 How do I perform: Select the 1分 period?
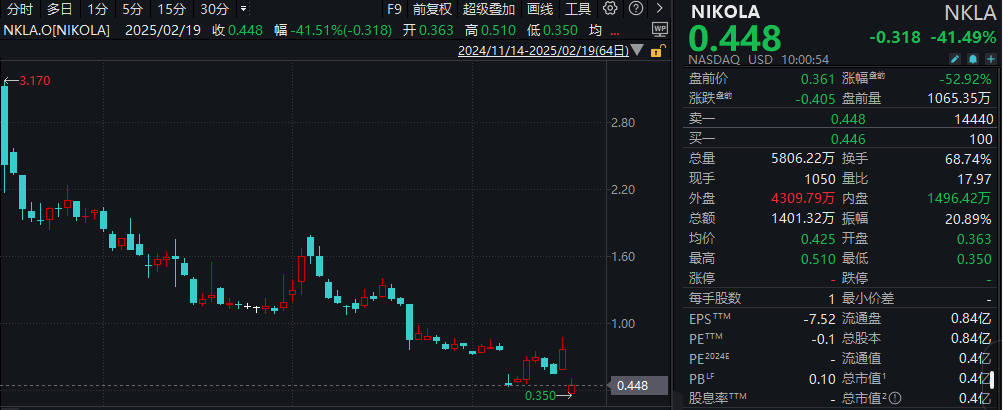pos(97,10)
